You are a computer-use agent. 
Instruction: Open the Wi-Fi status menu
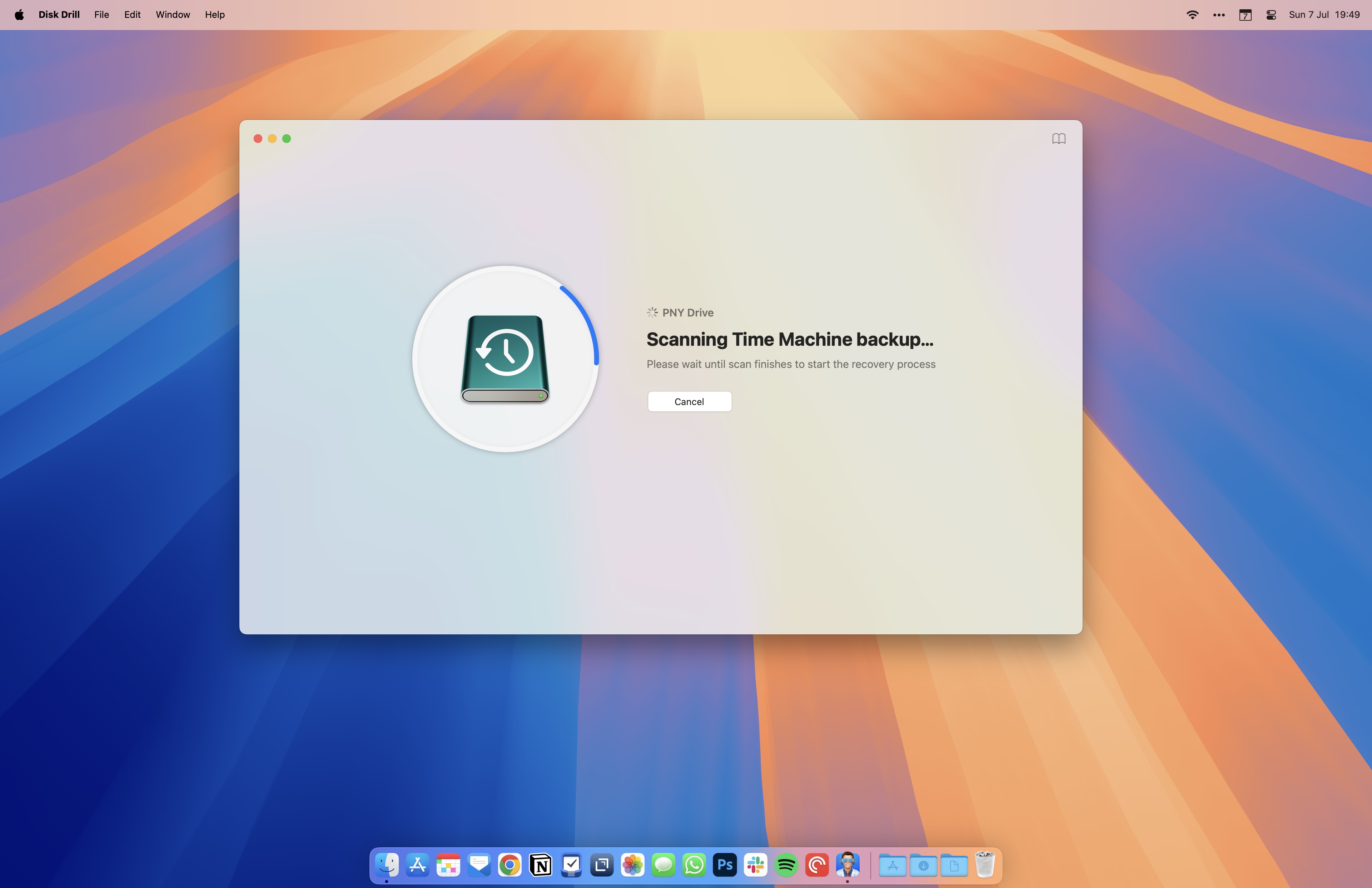pos(1192,14)
